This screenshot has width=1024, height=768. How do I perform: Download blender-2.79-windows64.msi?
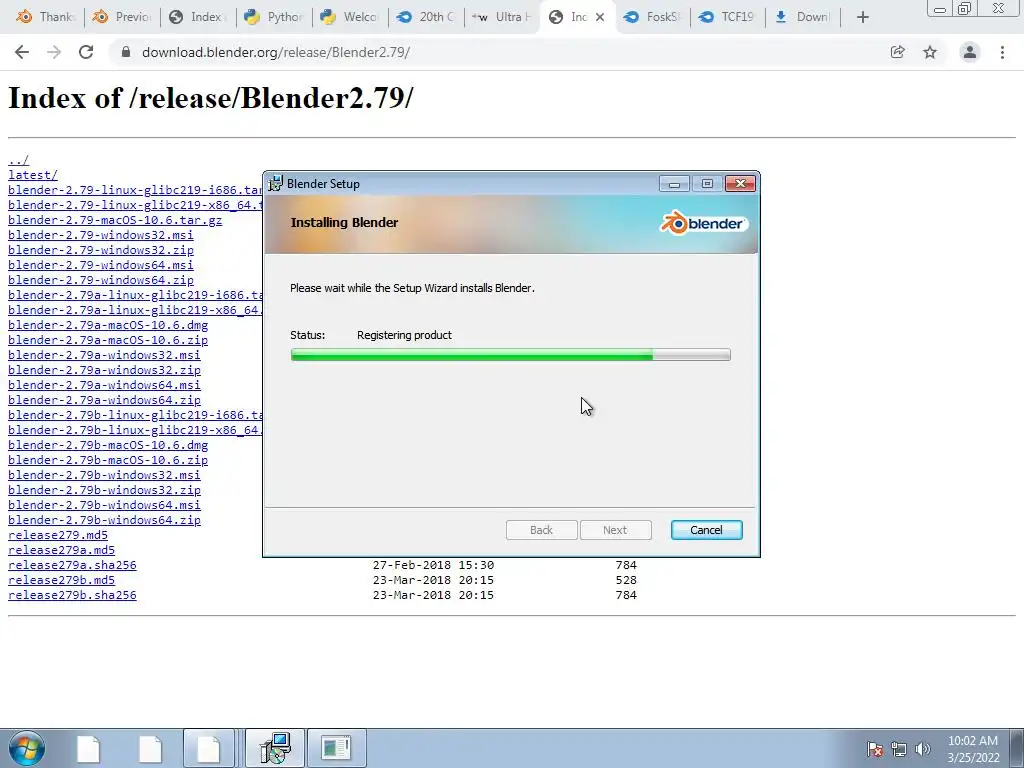(x=101, y=265)
